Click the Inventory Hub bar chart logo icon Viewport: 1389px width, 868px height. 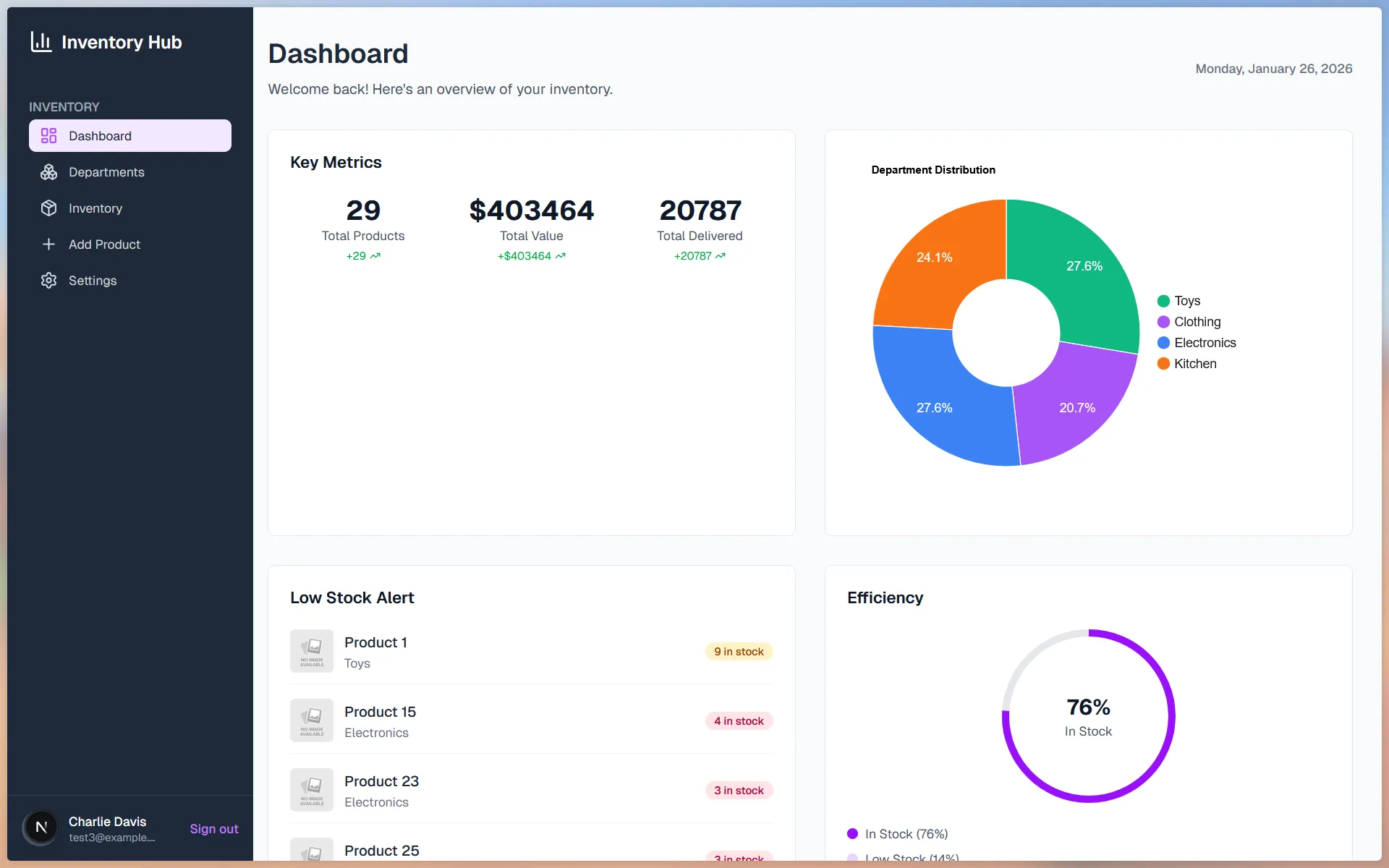click(41, 42)
